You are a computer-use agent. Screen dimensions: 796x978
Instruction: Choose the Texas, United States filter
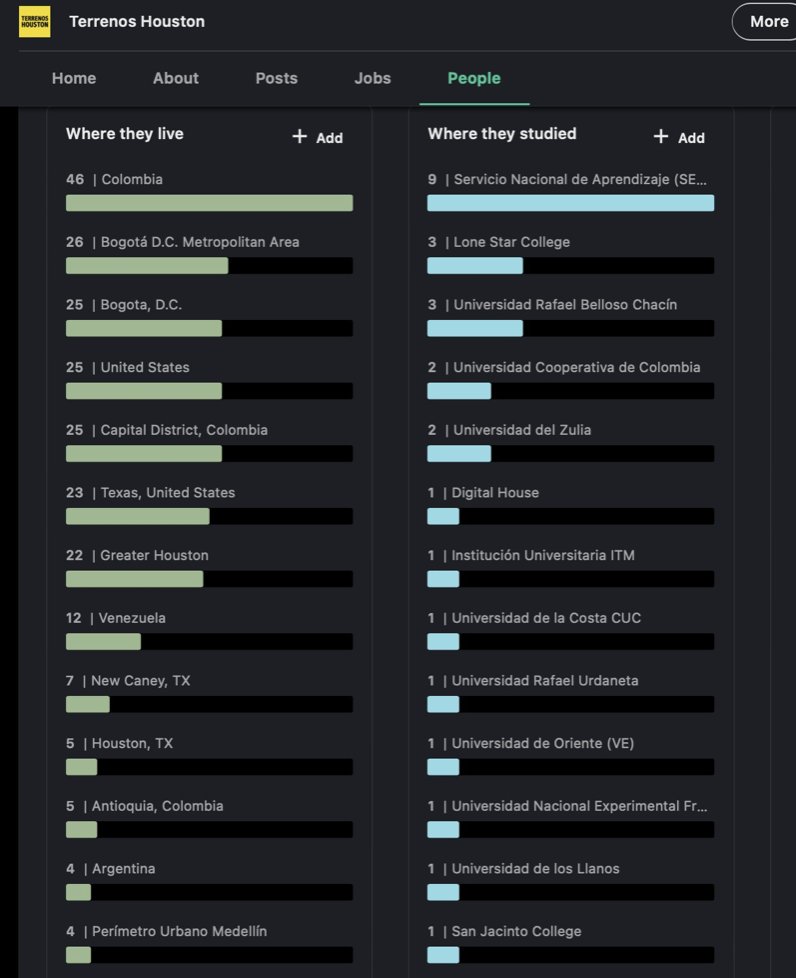click(209, 516)
